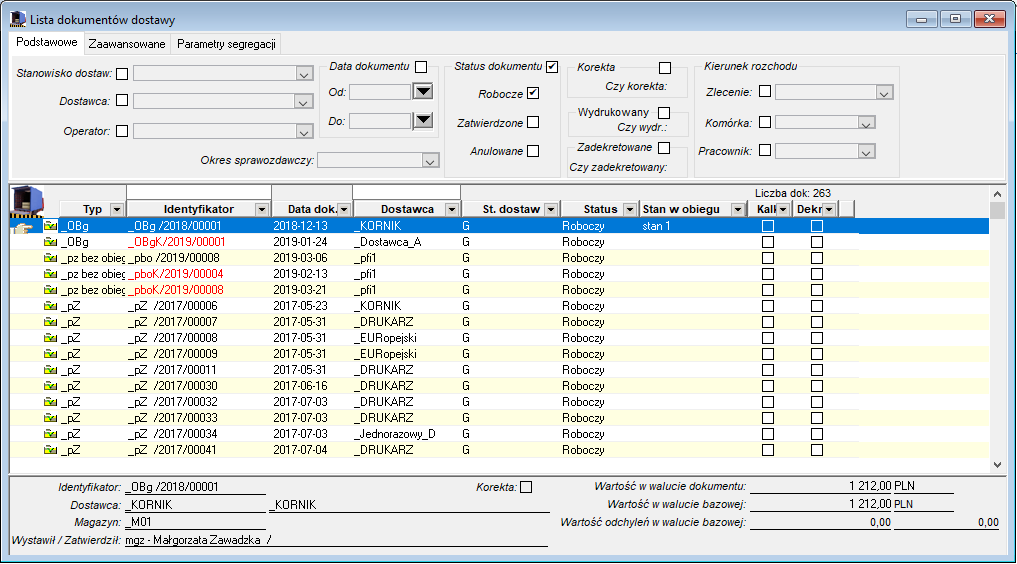Enable the Stanowisko dostaw filter checkbox
Viewport: 1017px width, 564px height.
point(122,74)
